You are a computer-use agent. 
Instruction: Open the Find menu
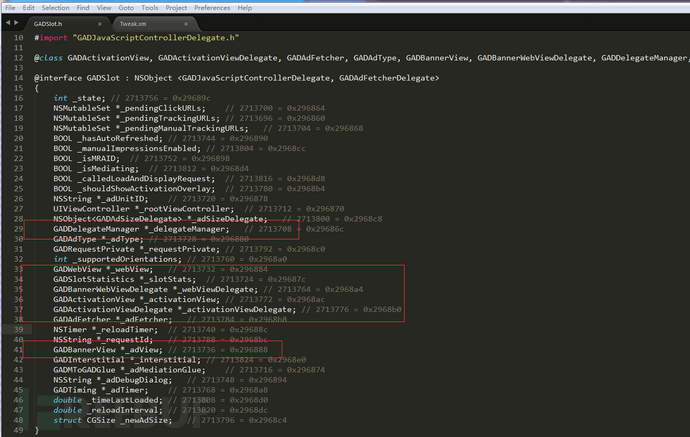click(x=83, y=8)
